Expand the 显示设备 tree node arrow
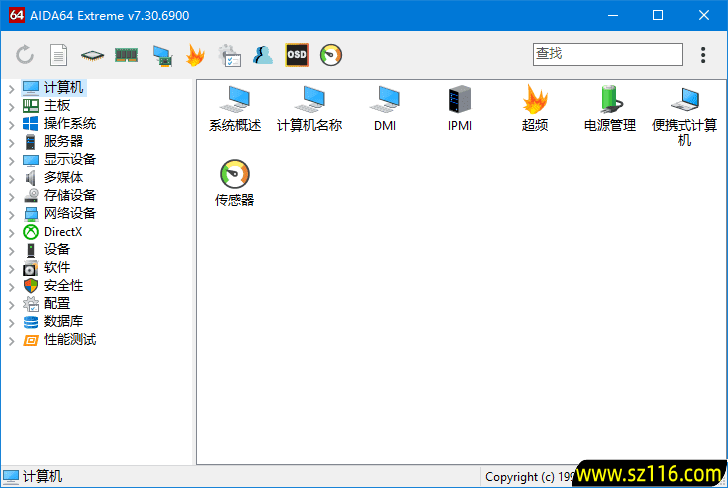This screenshot has height=488, width=728. (x=12, y=160)
